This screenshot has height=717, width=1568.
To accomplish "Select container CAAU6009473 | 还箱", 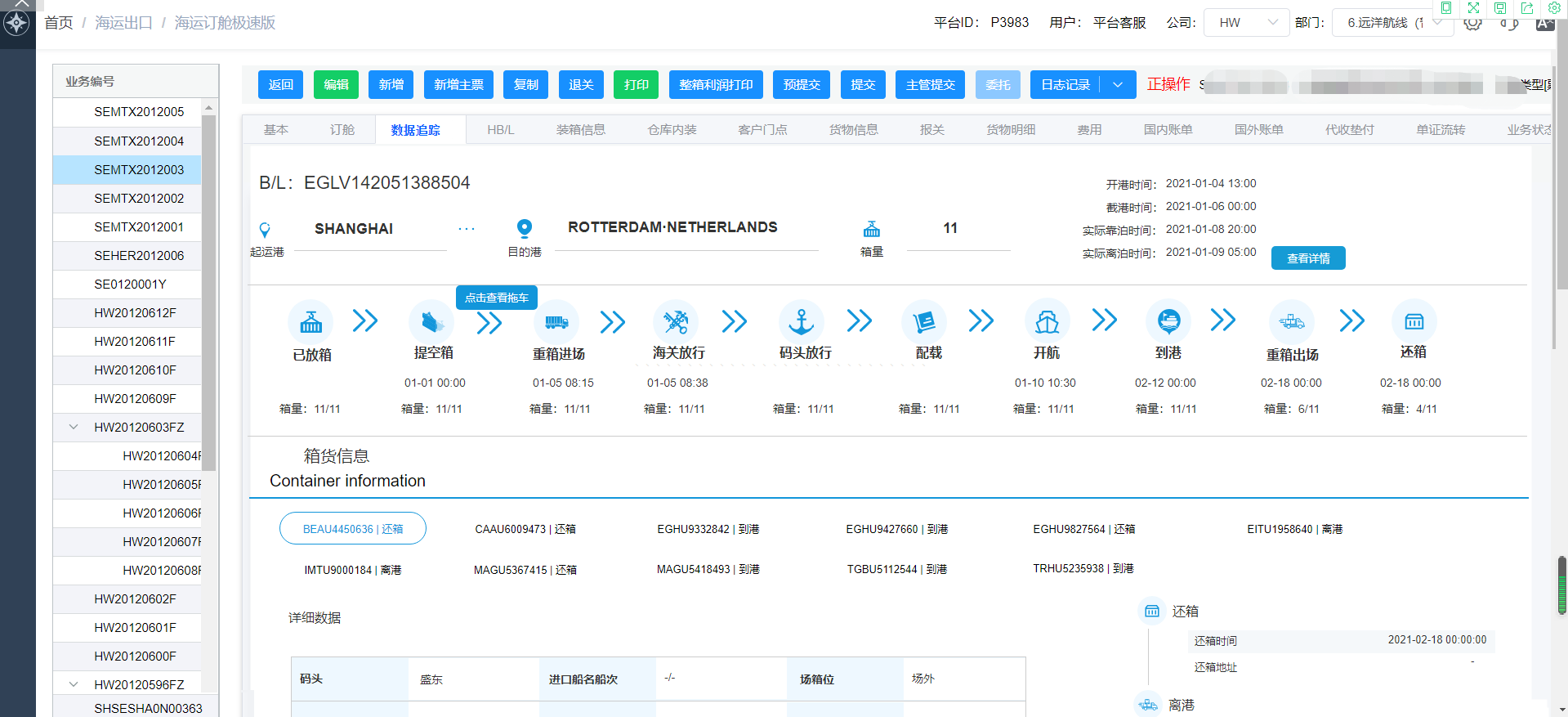I will coord(525,529).
